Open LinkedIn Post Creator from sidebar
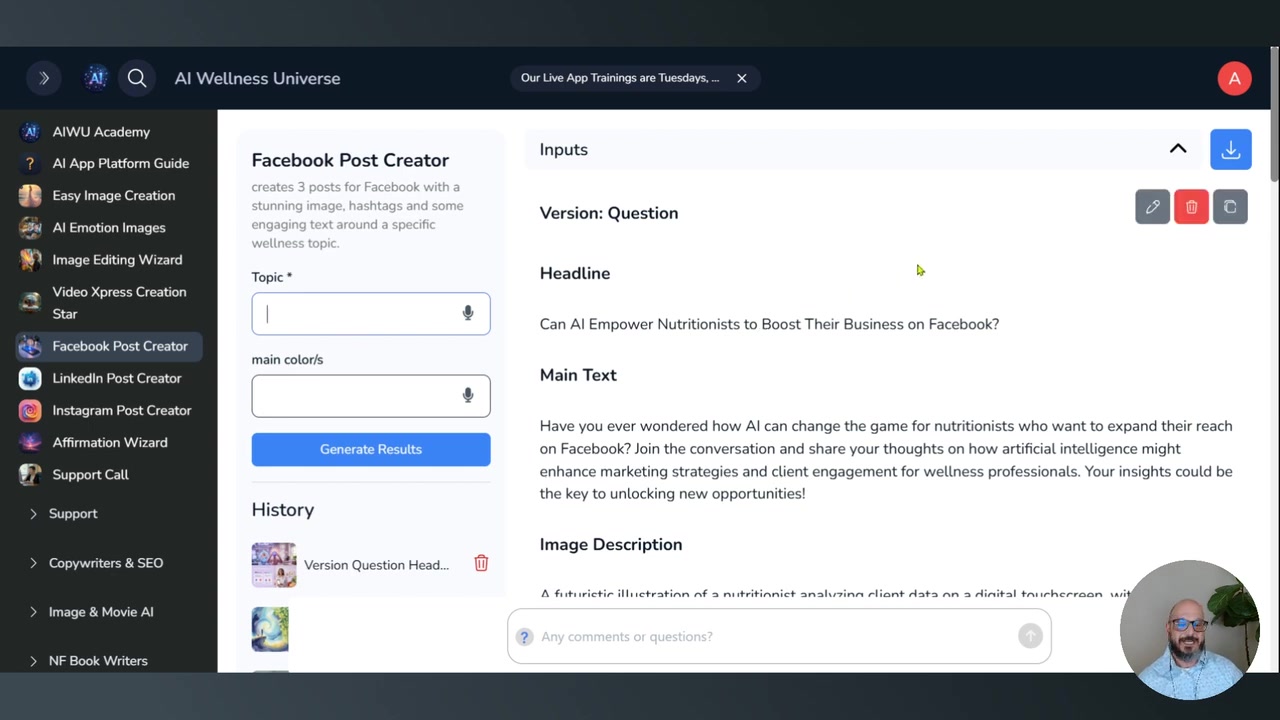The image size is (1280, 720). [116, 378]
